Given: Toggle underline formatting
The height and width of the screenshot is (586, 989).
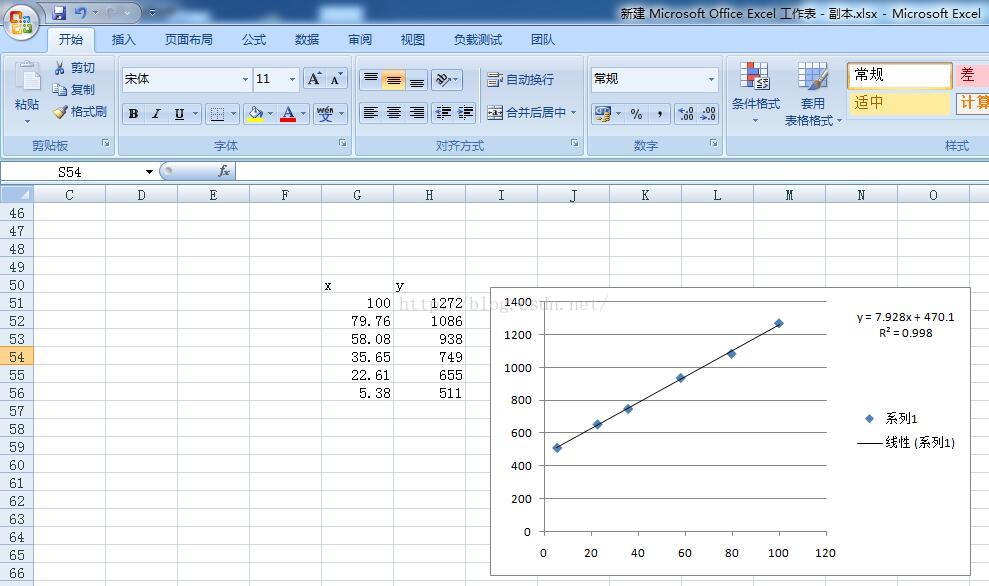Looking at the screenshot, I should pos(179,114).
